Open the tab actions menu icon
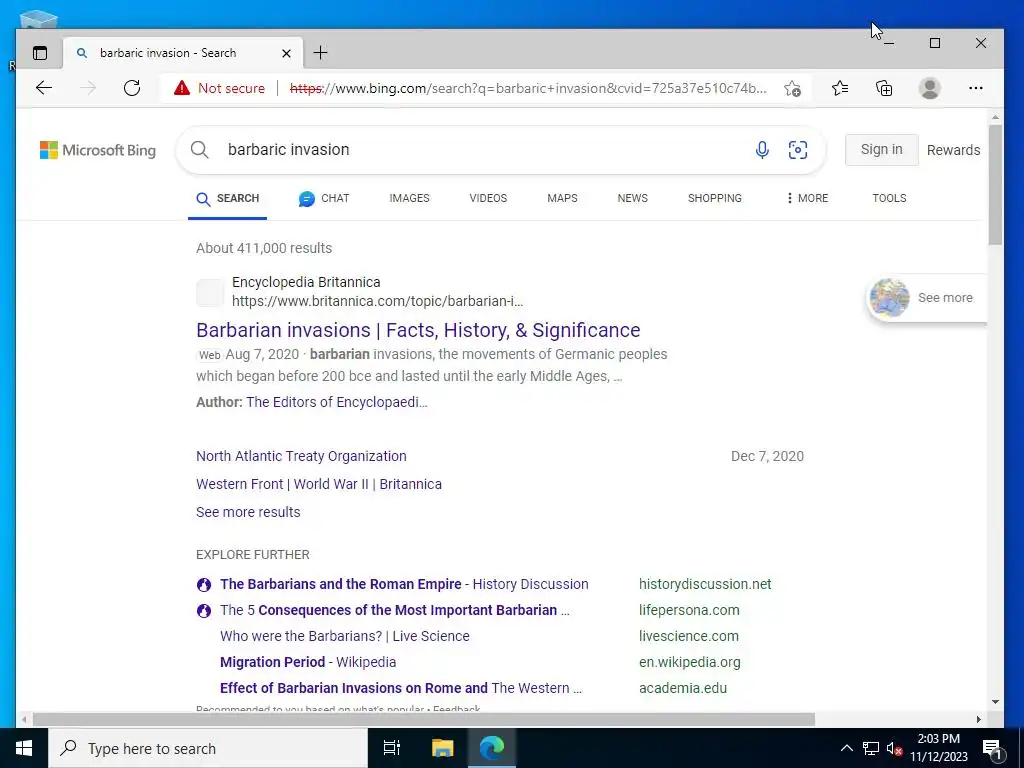 [40, 53]
